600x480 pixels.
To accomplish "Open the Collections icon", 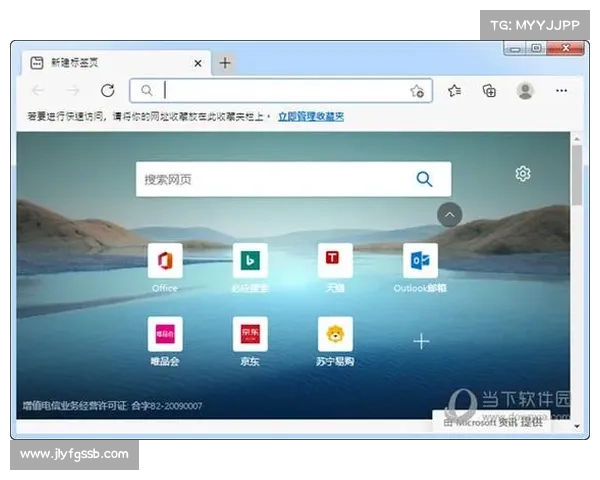I will pyautogui.click(x=489, y=91).
